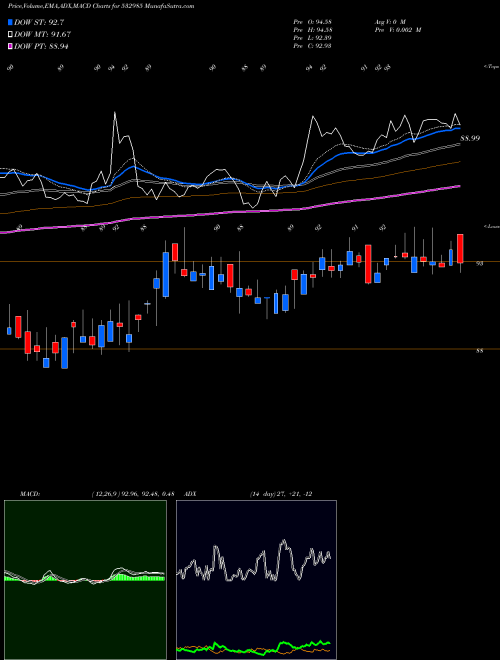This screenshot has height=660, width=500.
Task: Select the 'DOW PT: 88.94' label
Action: [x=41, y=46]
